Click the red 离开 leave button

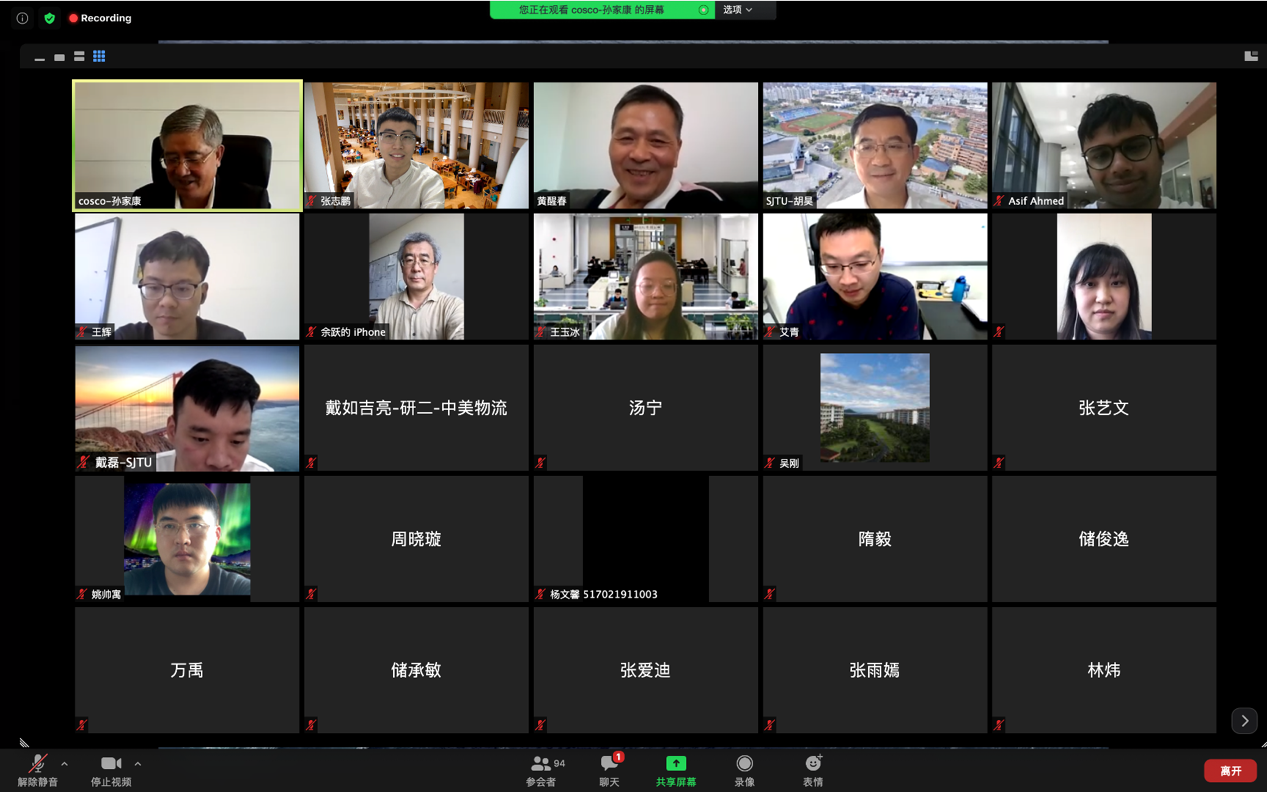1230,771
